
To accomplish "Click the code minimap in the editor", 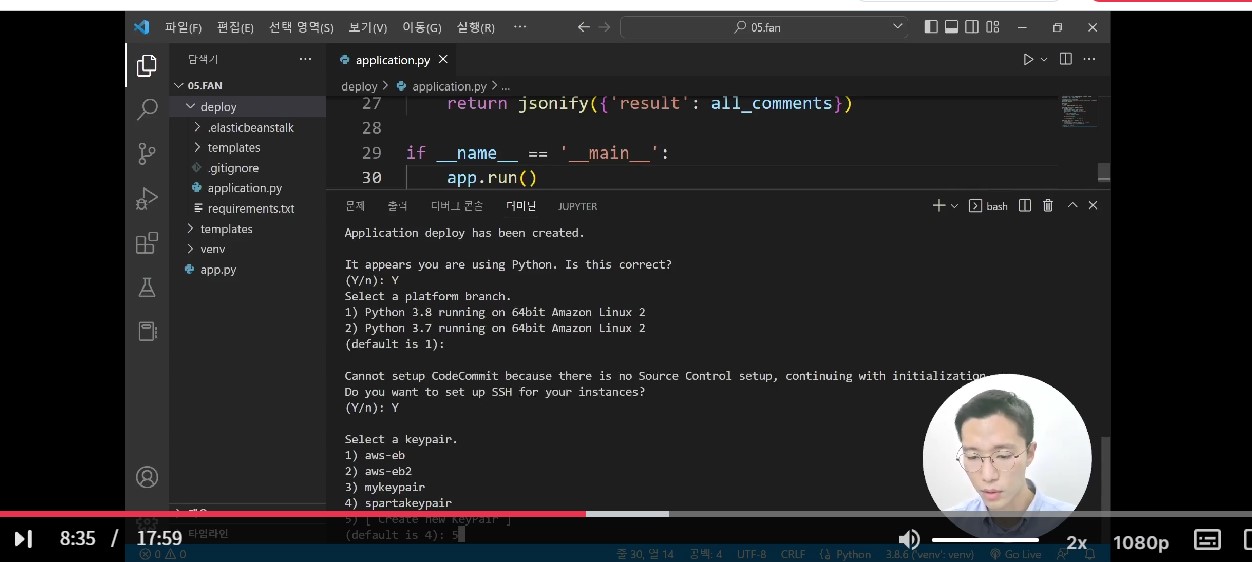I will click(1078, 111).
